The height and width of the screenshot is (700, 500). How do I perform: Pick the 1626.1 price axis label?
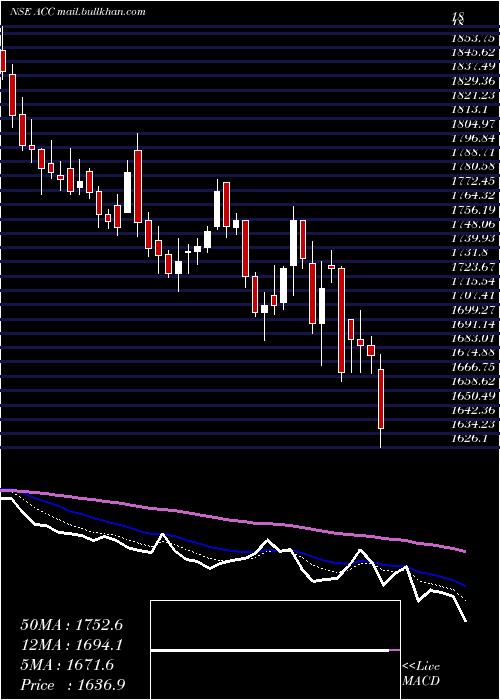tap(470, 438)
